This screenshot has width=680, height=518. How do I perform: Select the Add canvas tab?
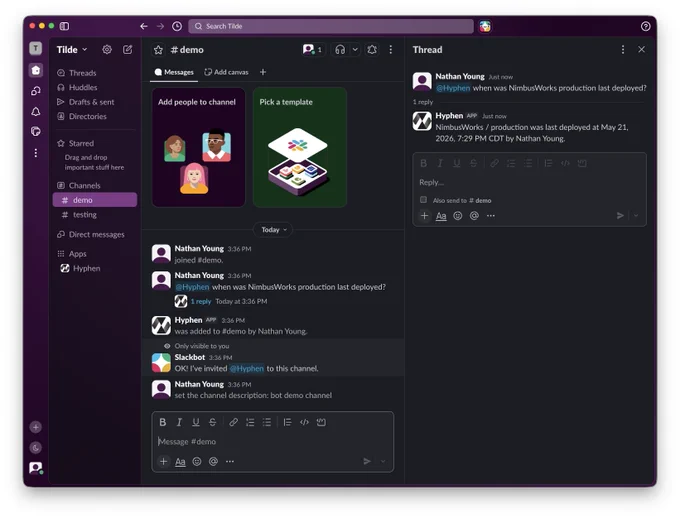tap(226, 72)
